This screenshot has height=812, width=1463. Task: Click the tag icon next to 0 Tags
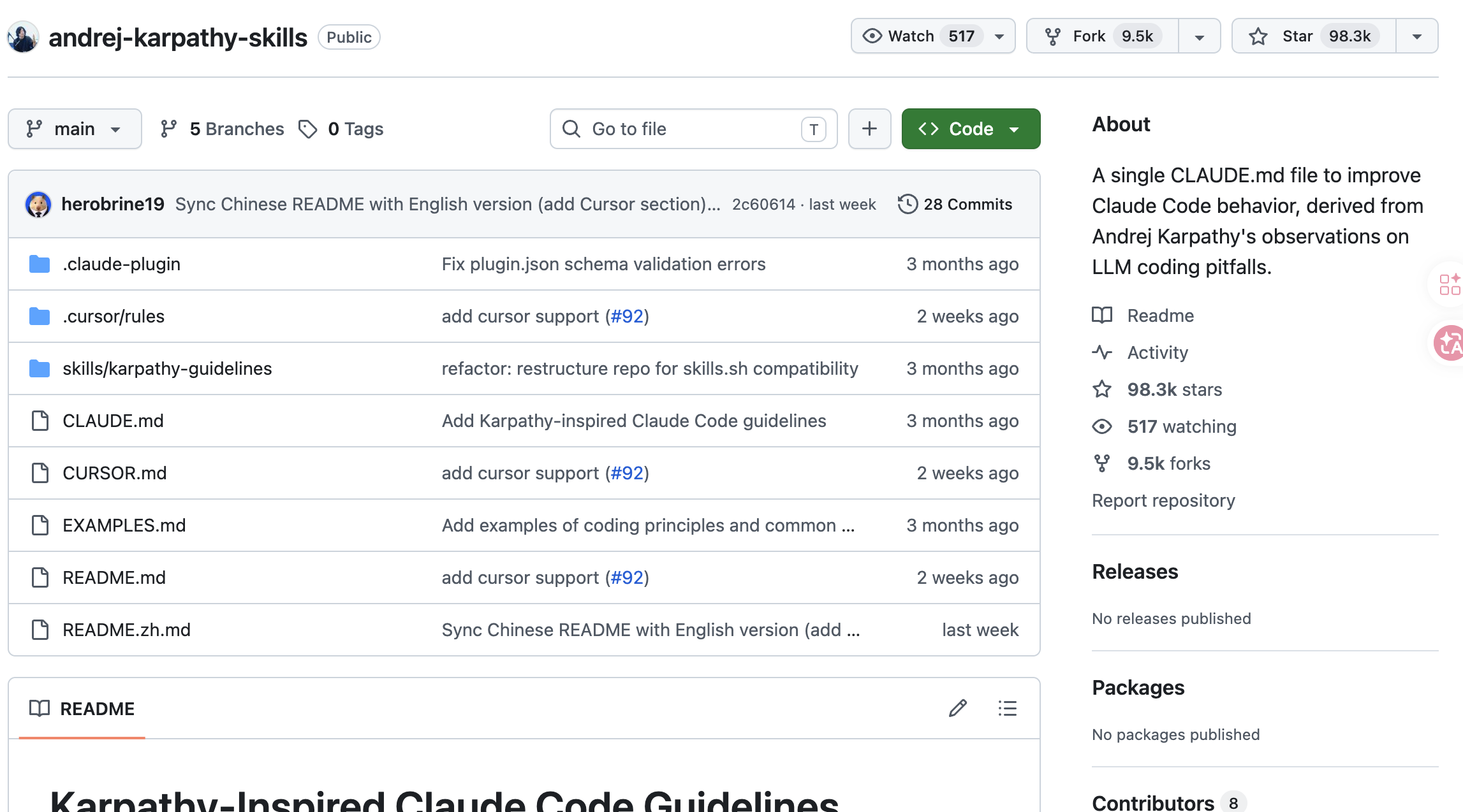point(308,129)
